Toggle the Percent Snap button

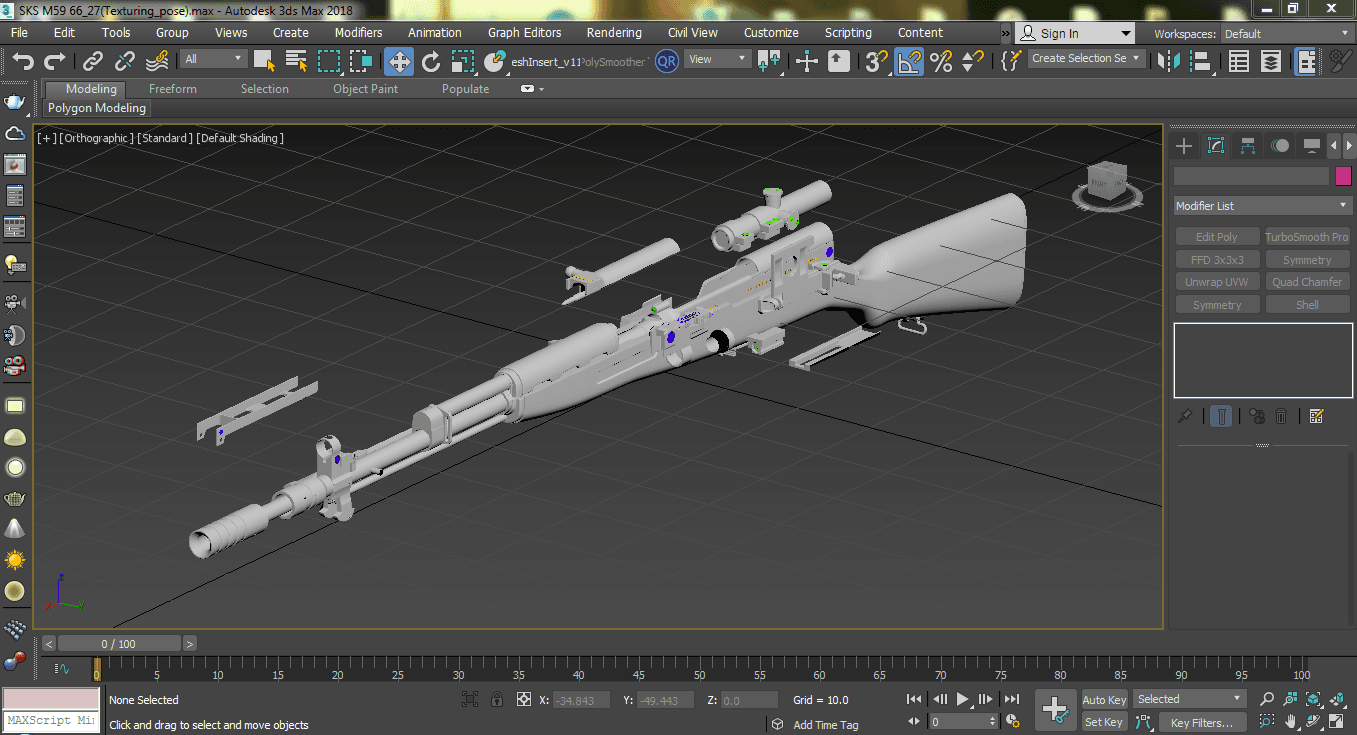941,62
